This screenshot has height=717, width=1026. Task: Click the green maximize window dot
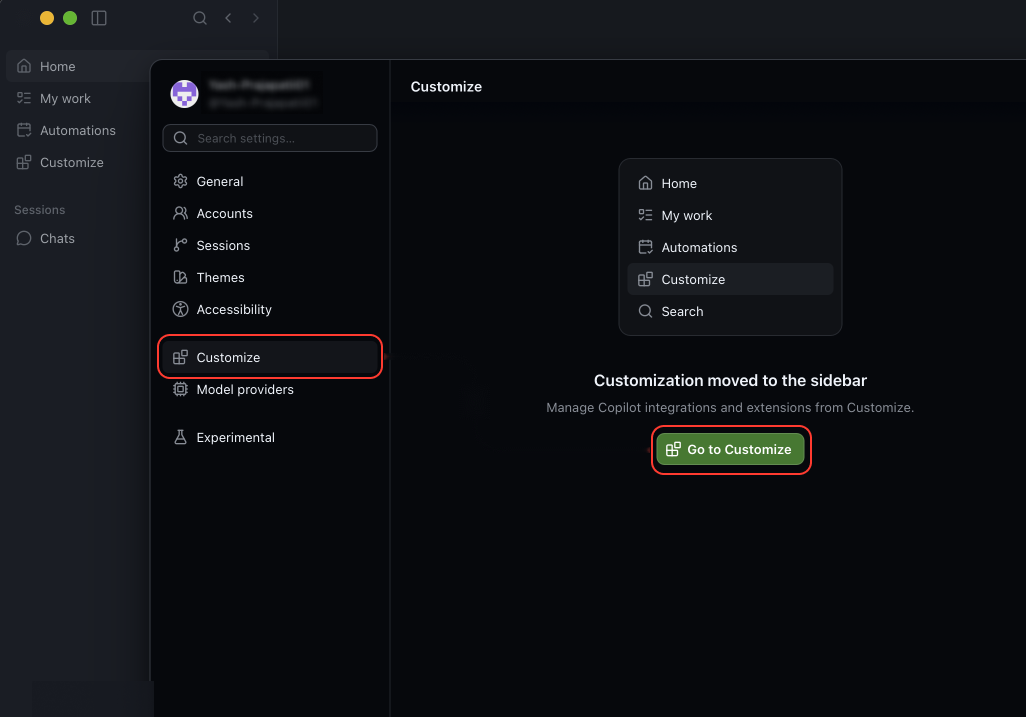coord(70,18)
